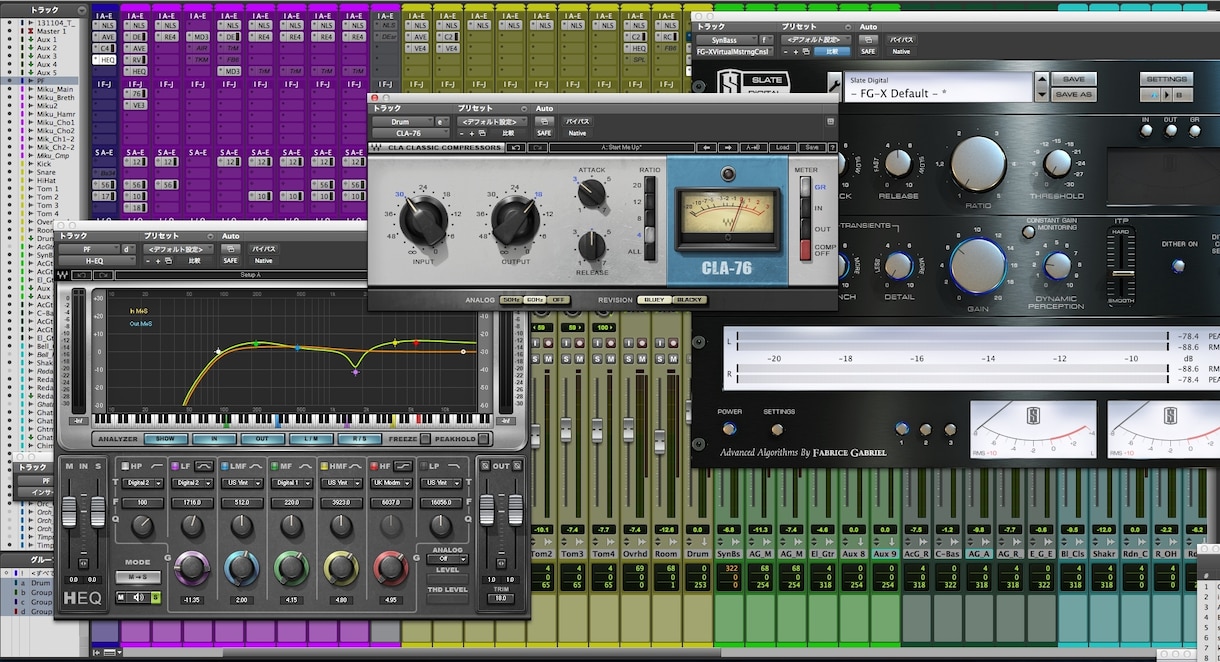Click SAFE in the CLA-76 window header
Screen dimensions: 1220x662
544,133
